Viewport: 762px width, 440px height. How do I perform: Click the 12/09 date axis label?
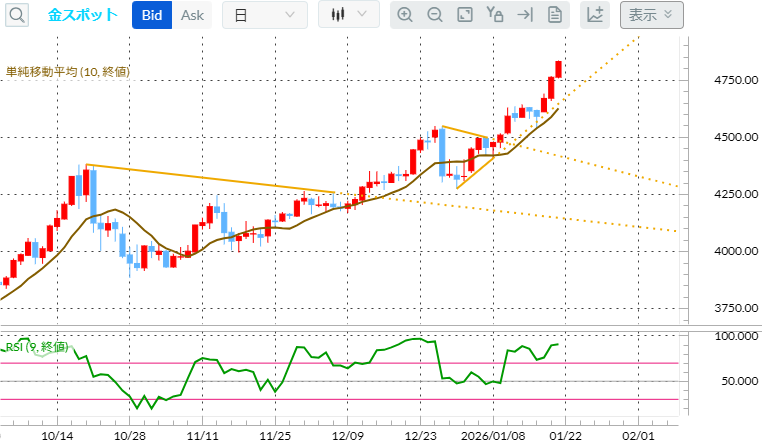347,435
